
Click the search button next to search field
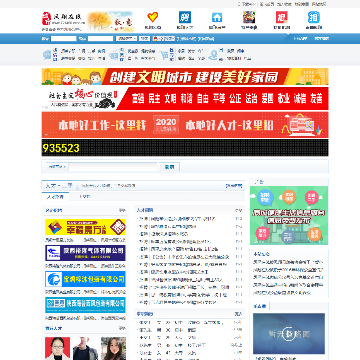[169, 167]
